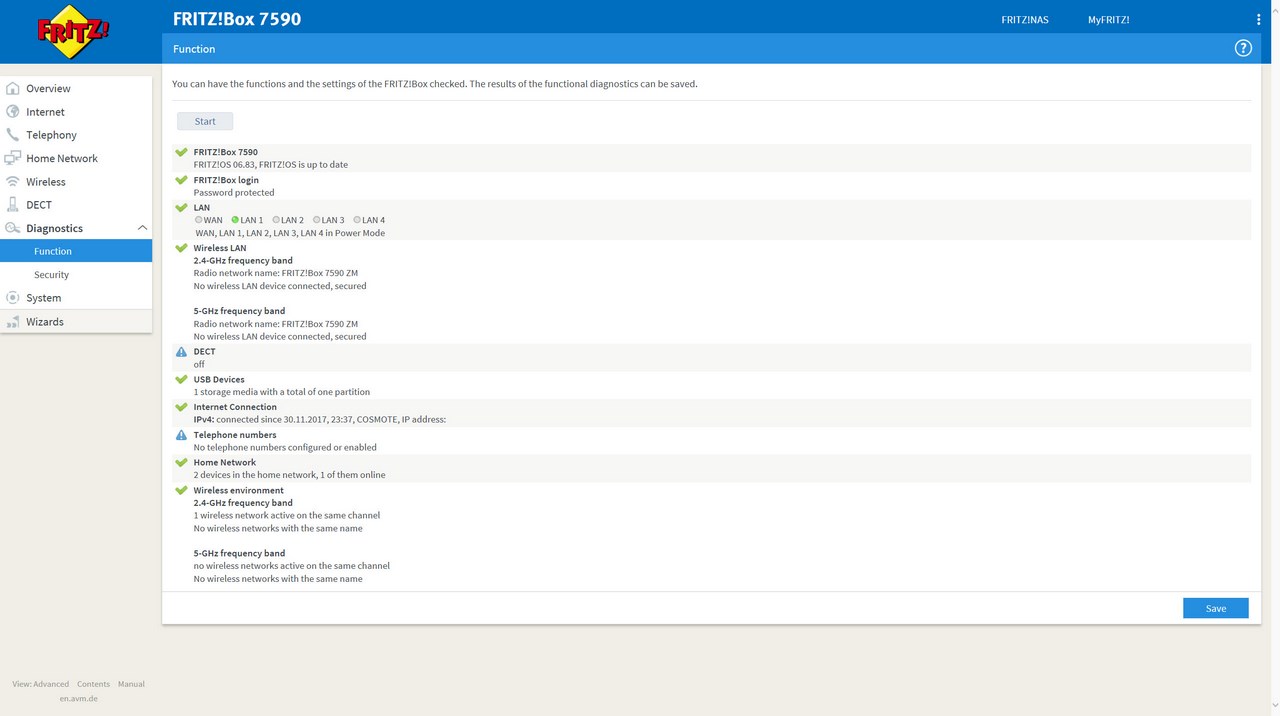Viewport: 1280px width, 716px height.
Task: Click 'no wireless networks active on the same channel'
Action: pyautogui.click(x=292, y=566)
